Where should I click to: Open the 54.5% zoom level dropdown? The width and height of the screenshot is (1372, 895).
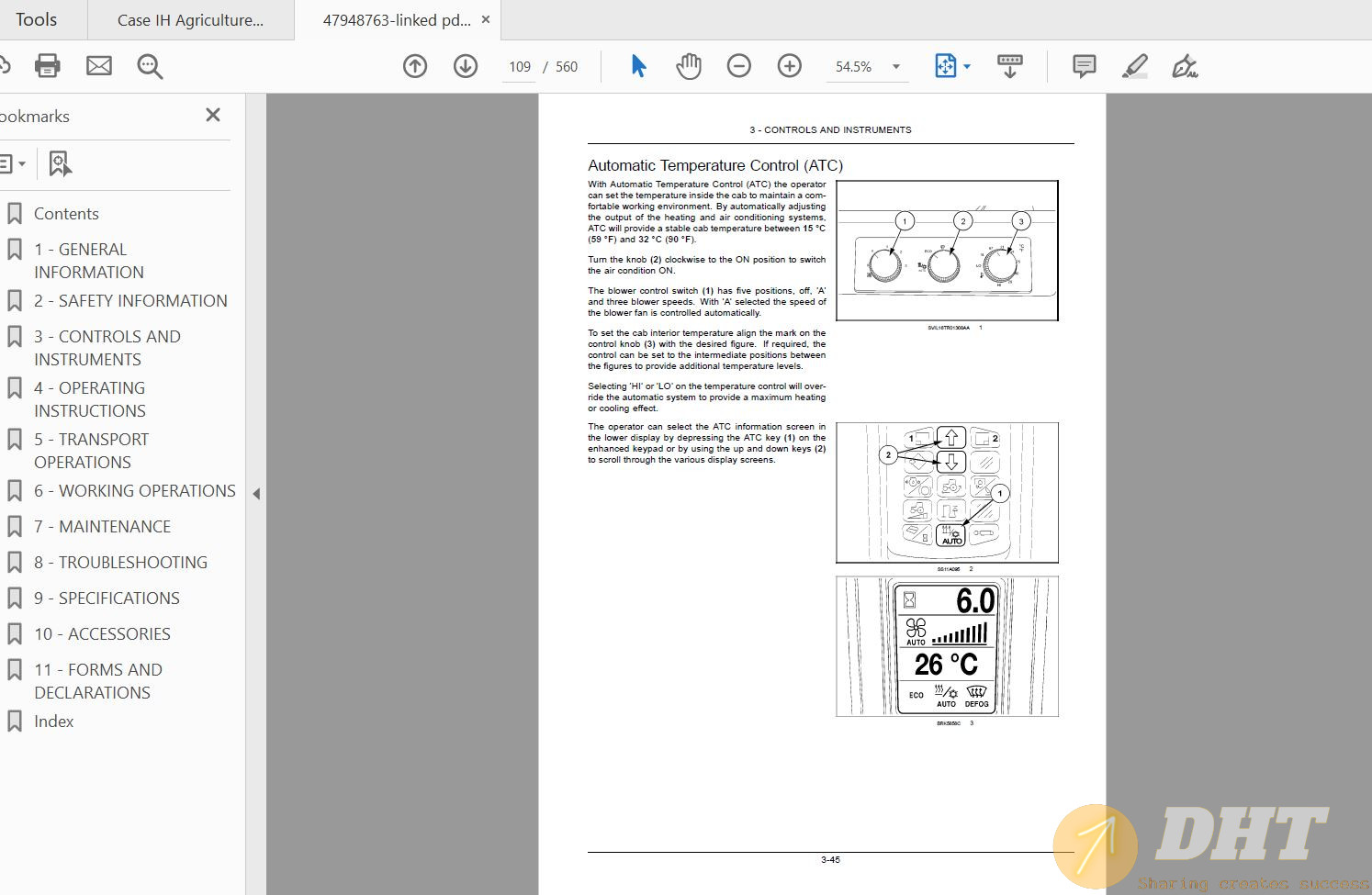pos(895,67)
